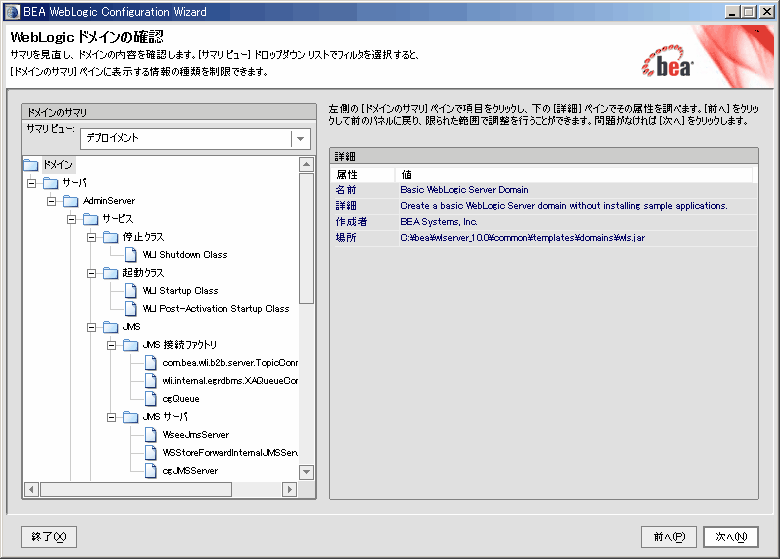Click the tree horizontal scroll left arrow

pyautogui.click(x=31, y=489)
